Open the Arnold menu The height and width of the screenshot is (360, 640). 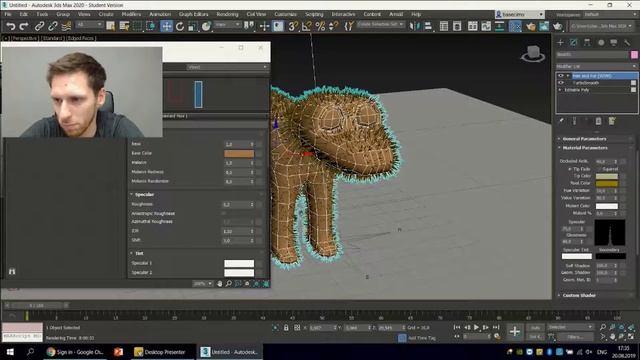click(x=396, y=14)
